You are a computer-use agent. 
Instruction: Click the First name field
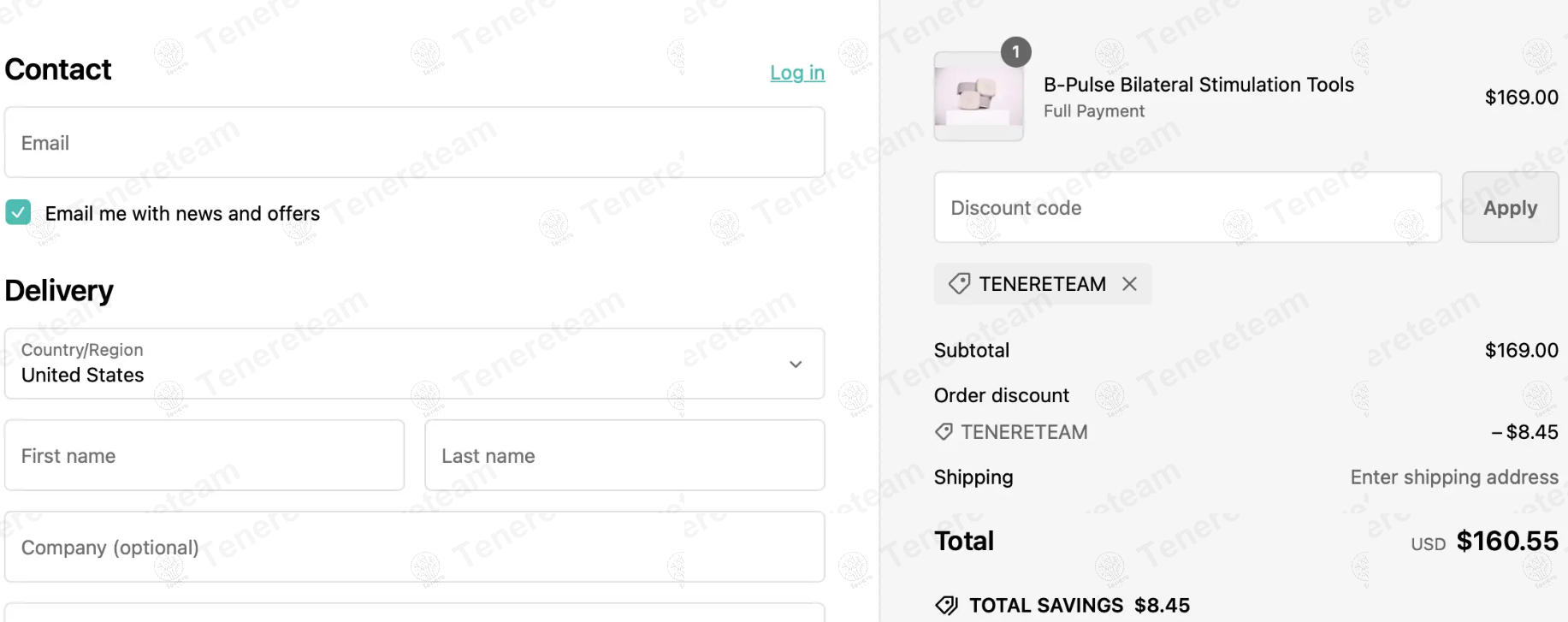coord(204,456)
